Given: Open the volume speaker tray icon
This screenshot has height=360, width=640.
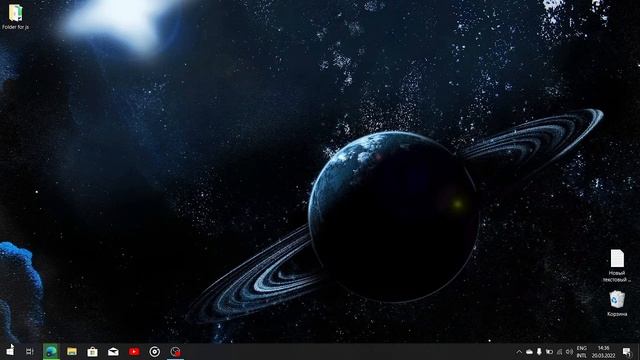Looking at the screenshot, I should click(x=569, y=351).
